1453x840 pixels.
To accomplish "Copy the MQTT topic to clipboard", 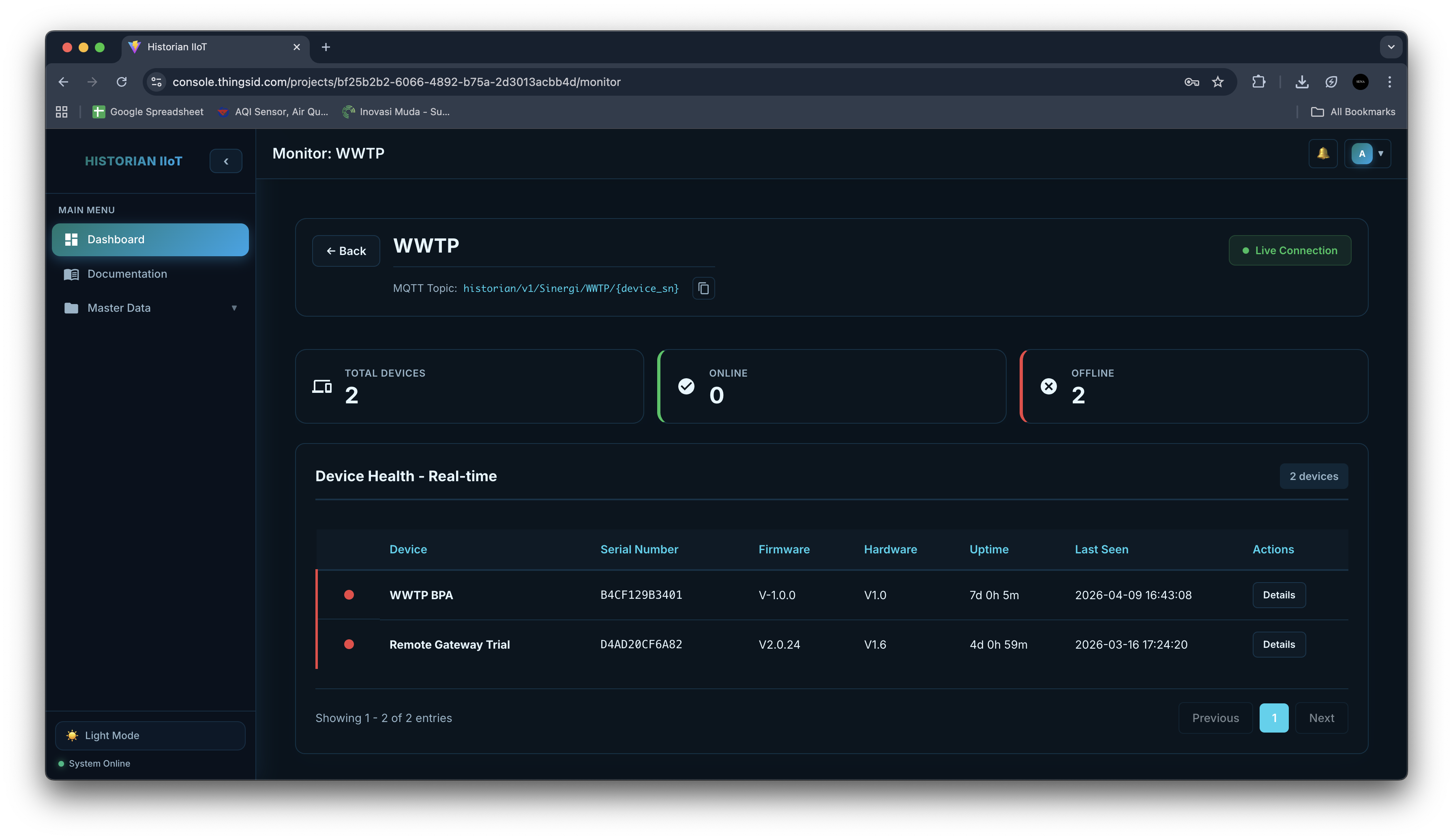I will (703, 288).
